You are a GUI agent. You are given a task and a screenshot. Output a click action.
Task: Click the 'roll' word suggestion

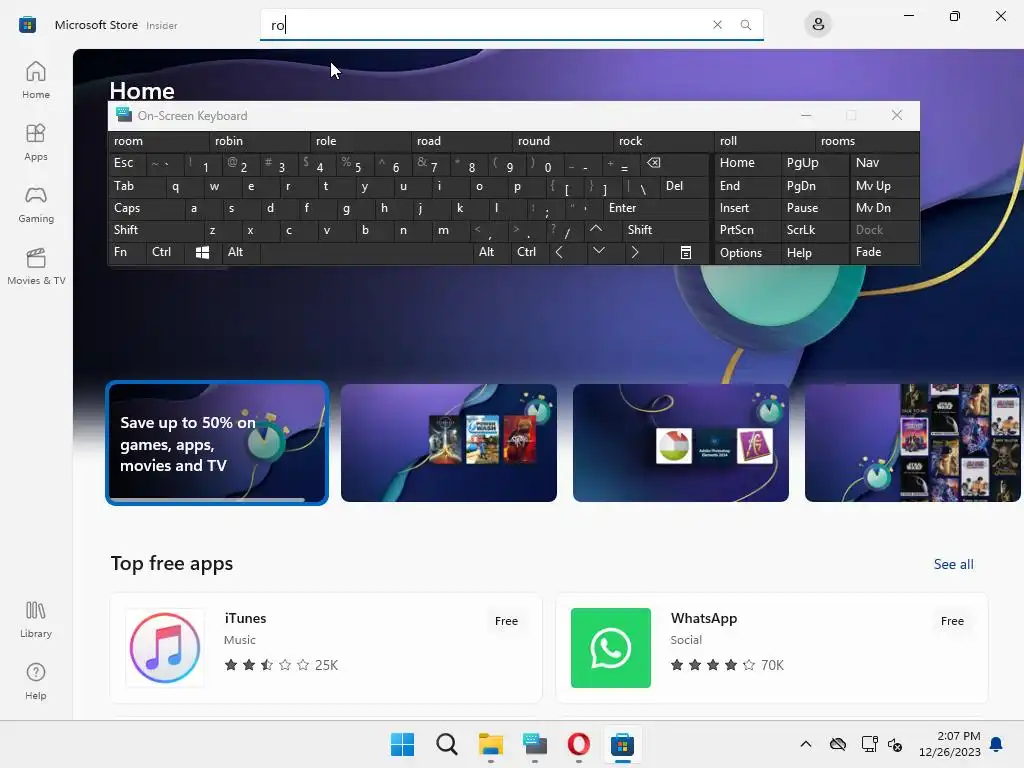pyautogui.click(x=765, y=141)
